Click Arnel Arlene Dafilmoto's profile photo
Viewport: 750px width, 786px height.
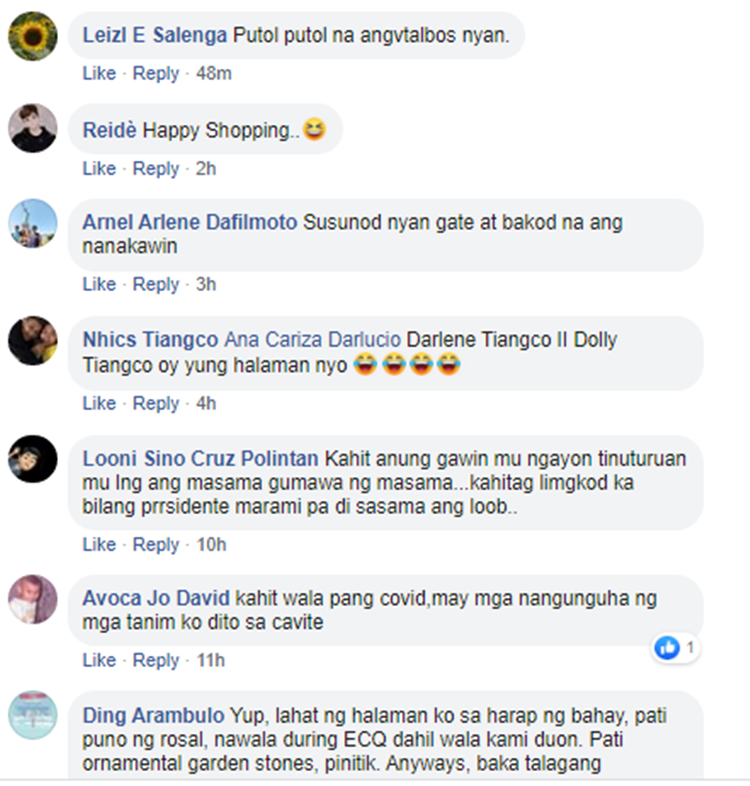pyautogui.click(x=33, y=224)
